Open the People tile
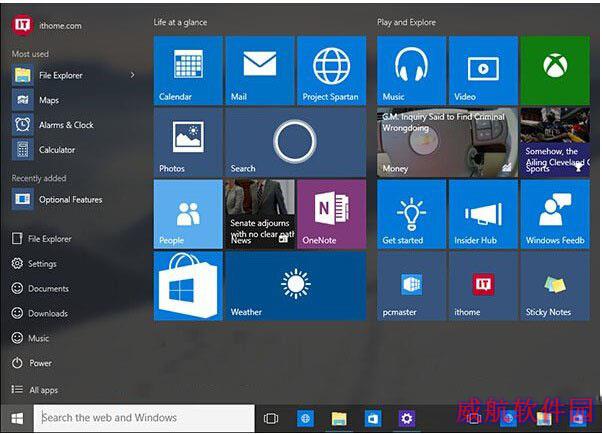Screen dimensions: 602x434 click(188, 214)
